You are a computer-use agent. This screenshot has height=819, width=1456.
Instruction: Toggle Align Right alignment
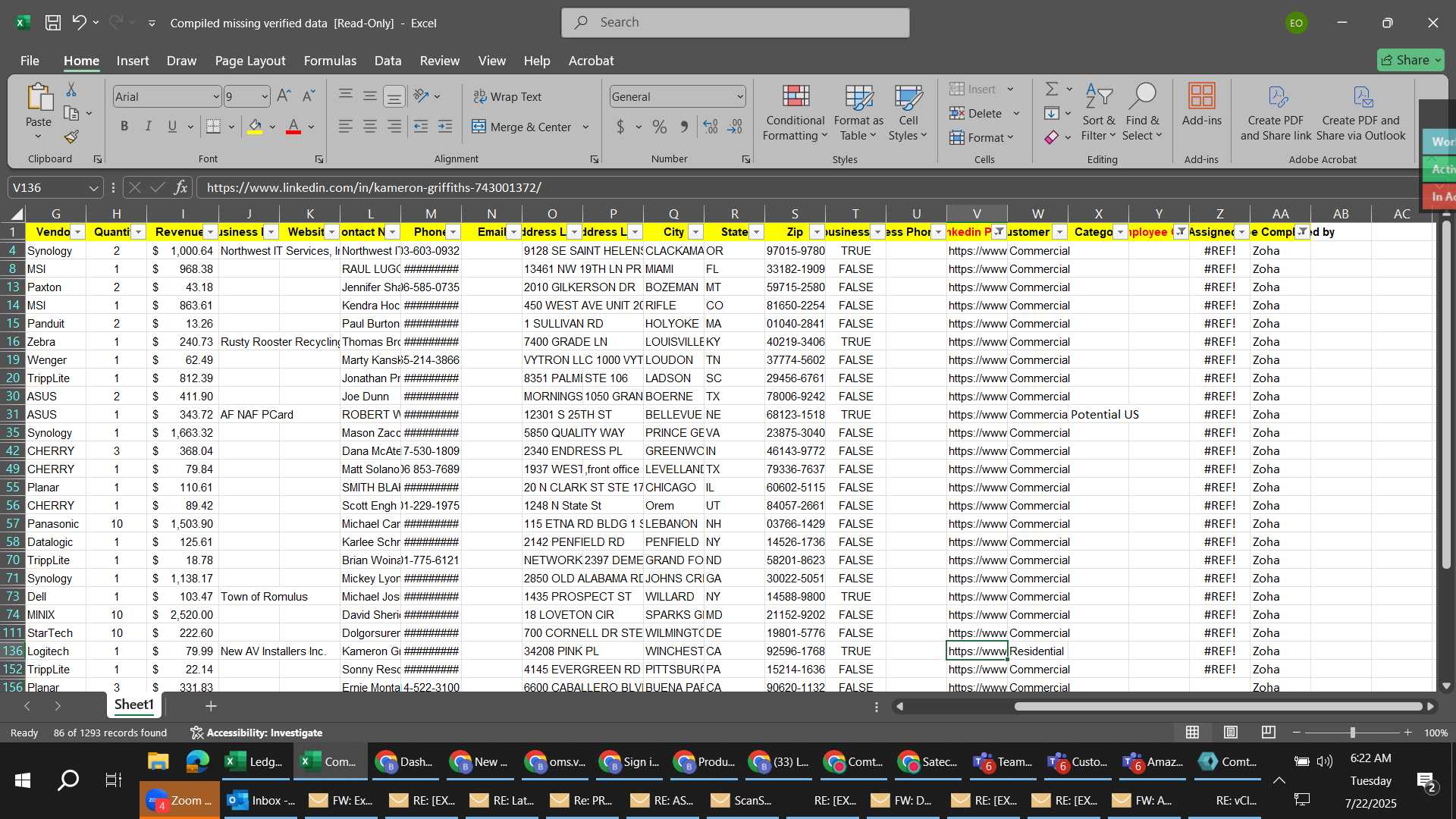pos(394,127)
